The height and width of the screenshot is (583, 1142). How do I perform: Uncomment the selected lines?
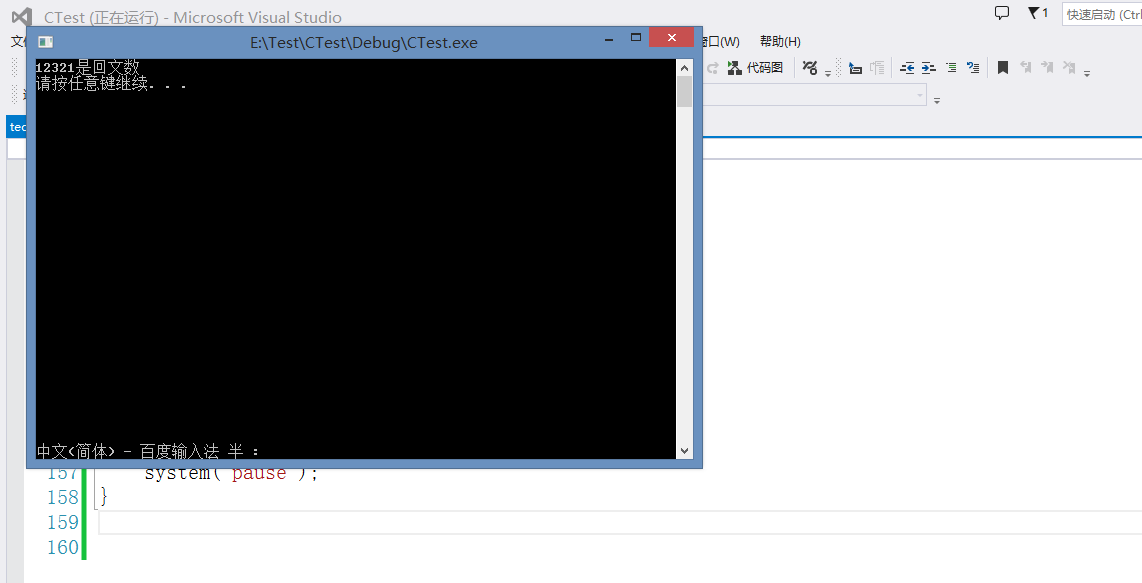click(973, 68)
